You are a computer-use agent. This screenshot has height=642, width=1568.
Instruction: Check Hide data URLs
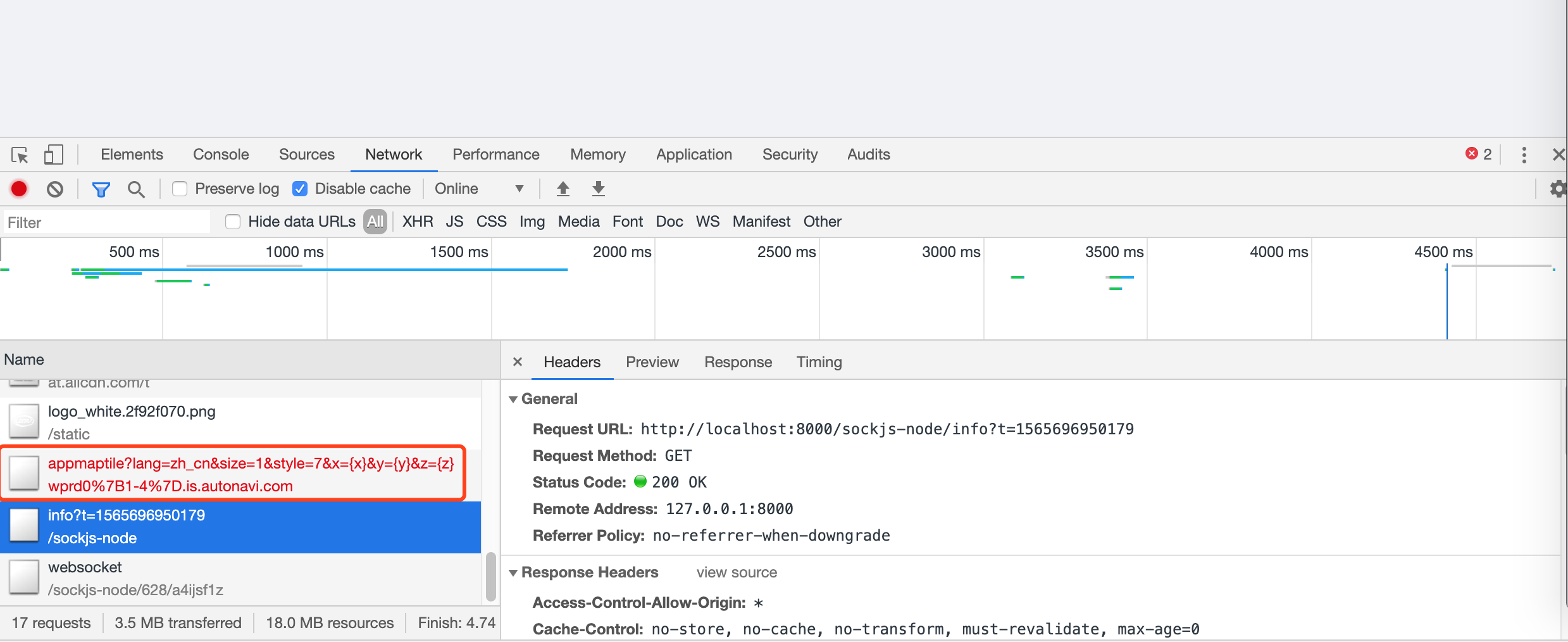(x=233, y=222)
